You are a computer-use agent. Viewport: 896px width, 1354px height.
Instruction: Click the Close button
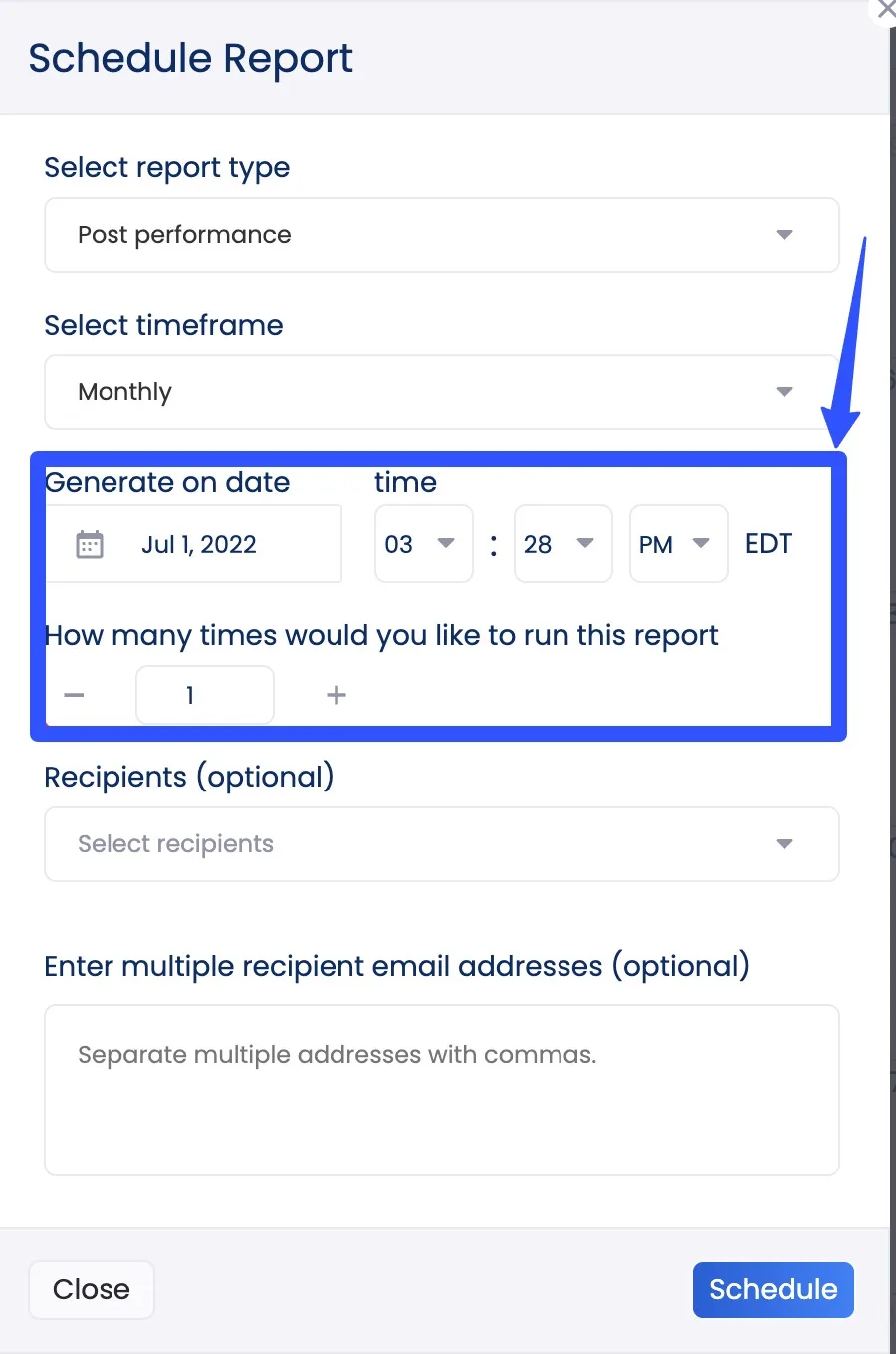tap(92, 1289)
